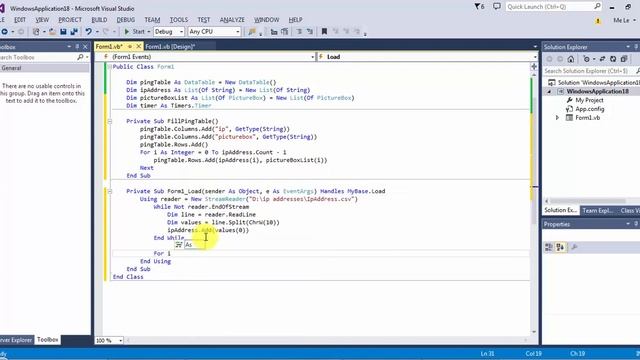The height and width of the screenshot is (360, 640).
Task: Click the Comment out selected lines icon
Action: click(x=299, y=31)
